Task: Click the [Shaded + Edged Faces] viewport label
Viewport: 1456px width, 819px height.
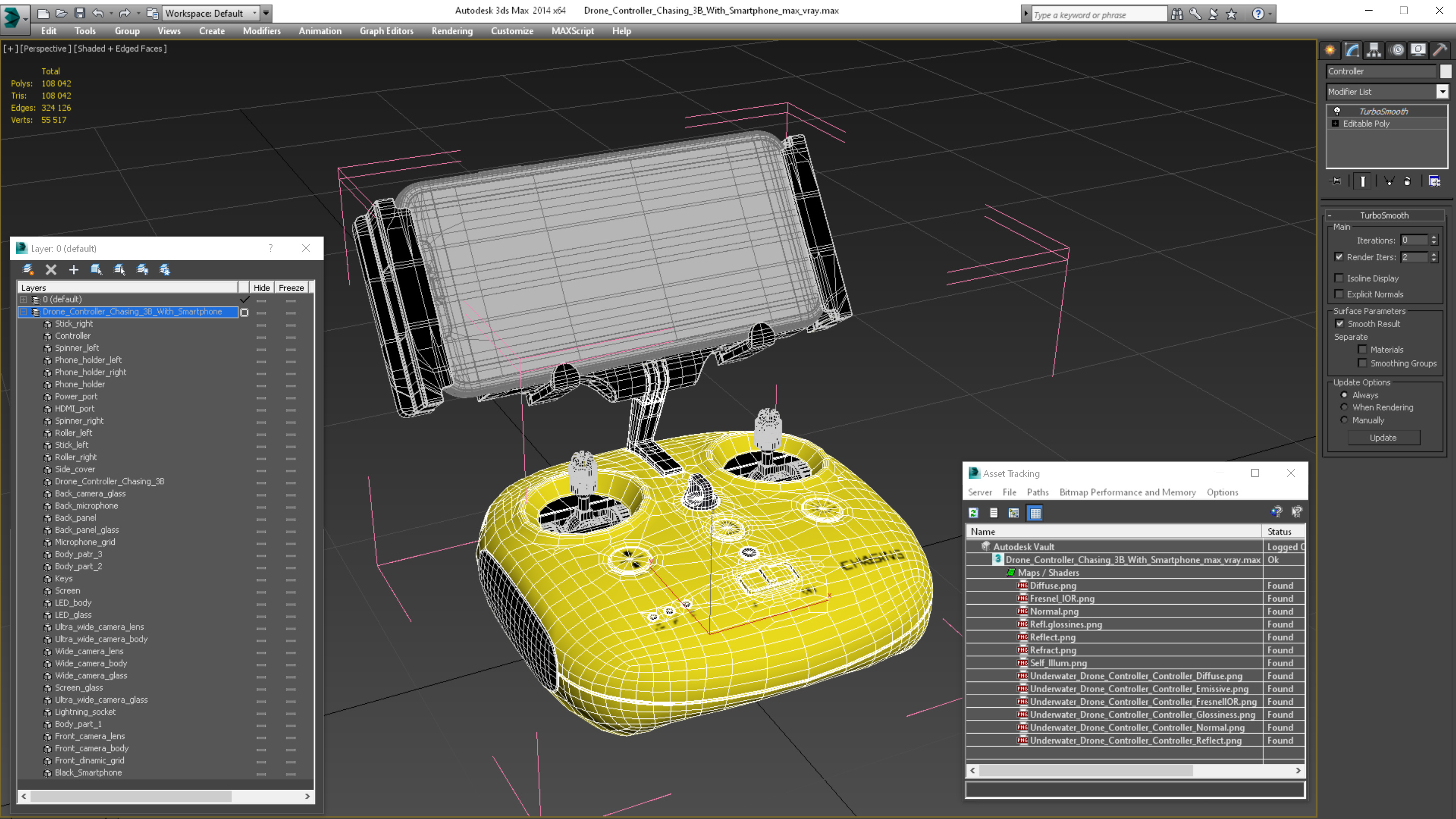Action: pos(120,49)
